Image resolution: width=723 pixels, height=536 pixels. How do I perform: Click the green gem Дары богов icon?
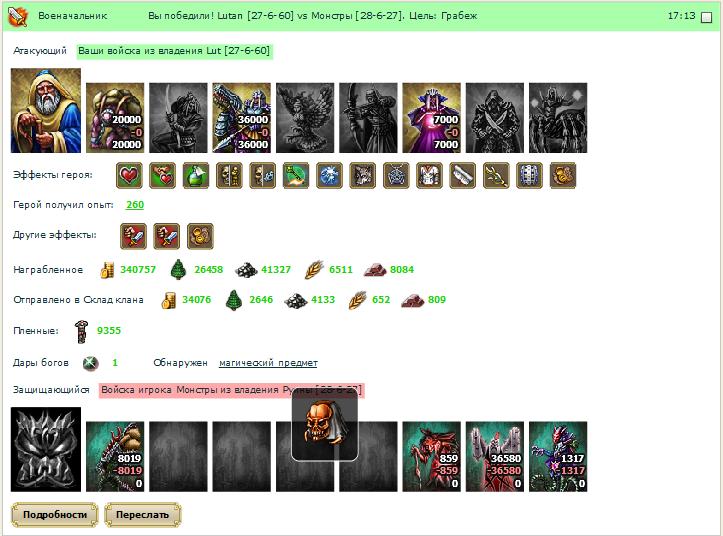click(91, 363)
